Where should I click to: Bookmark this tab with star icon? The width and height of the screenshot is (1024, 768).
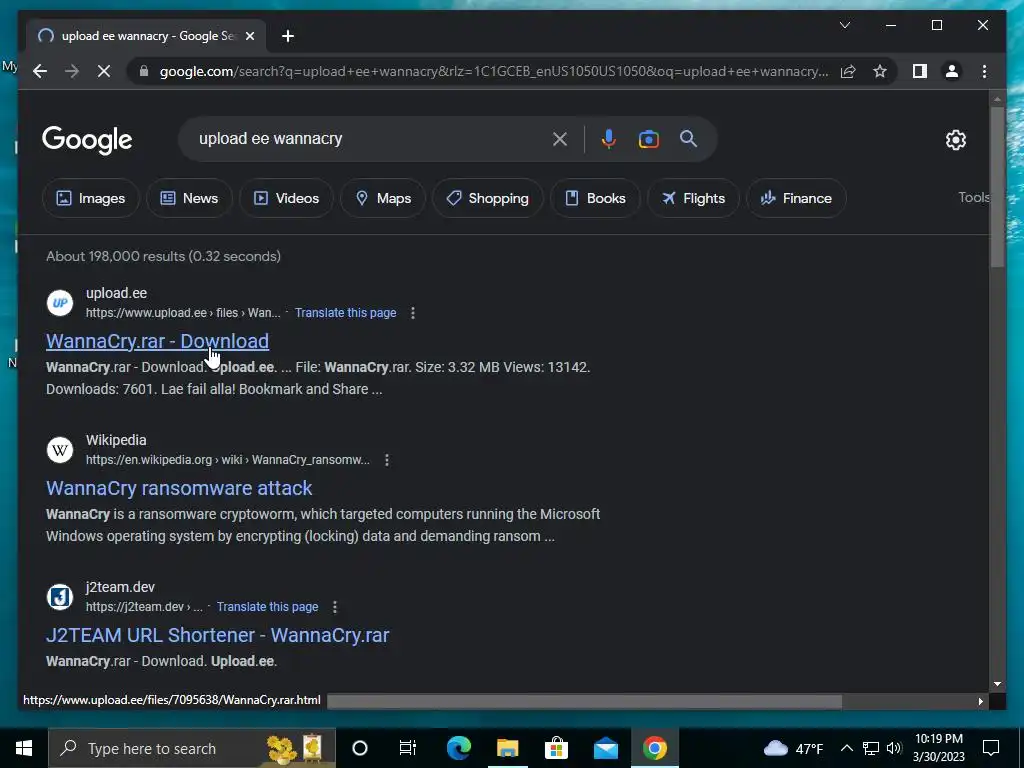coord(880,71)
